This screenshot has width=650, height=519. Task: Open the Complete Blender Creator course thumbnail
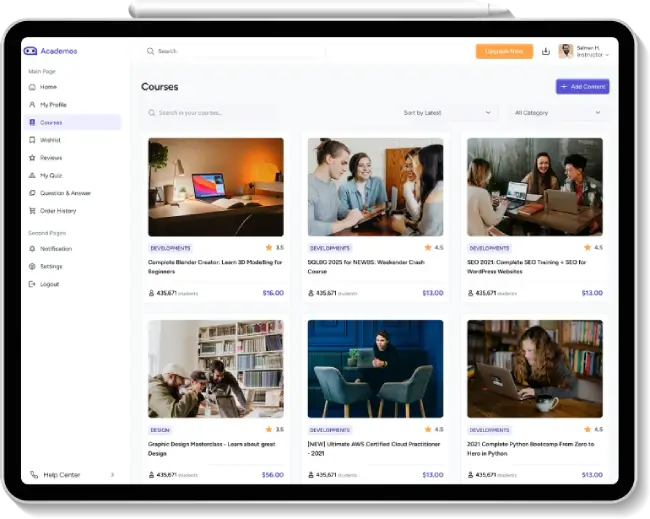click(215, 187)
